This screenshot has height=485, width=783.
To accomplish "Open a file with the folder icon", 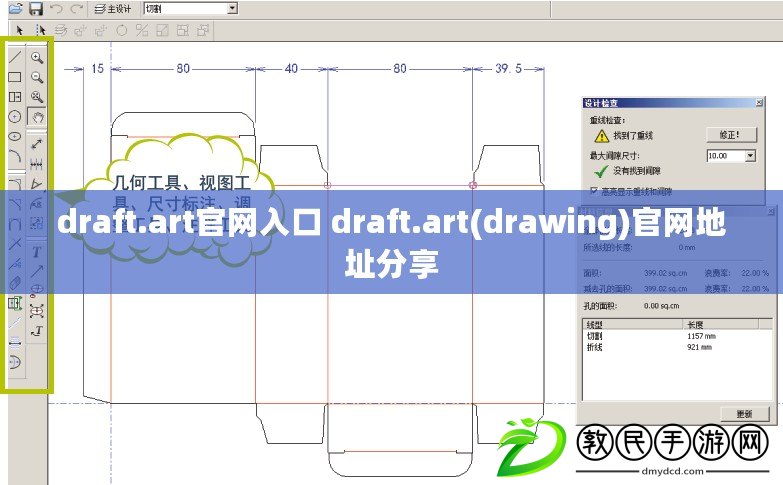I will coord(15,8).
